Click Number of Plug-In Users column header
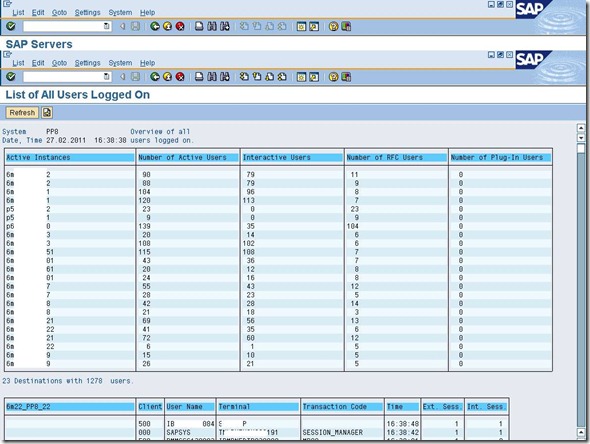This screenshot has height=444, width=590. click(500, 157)
